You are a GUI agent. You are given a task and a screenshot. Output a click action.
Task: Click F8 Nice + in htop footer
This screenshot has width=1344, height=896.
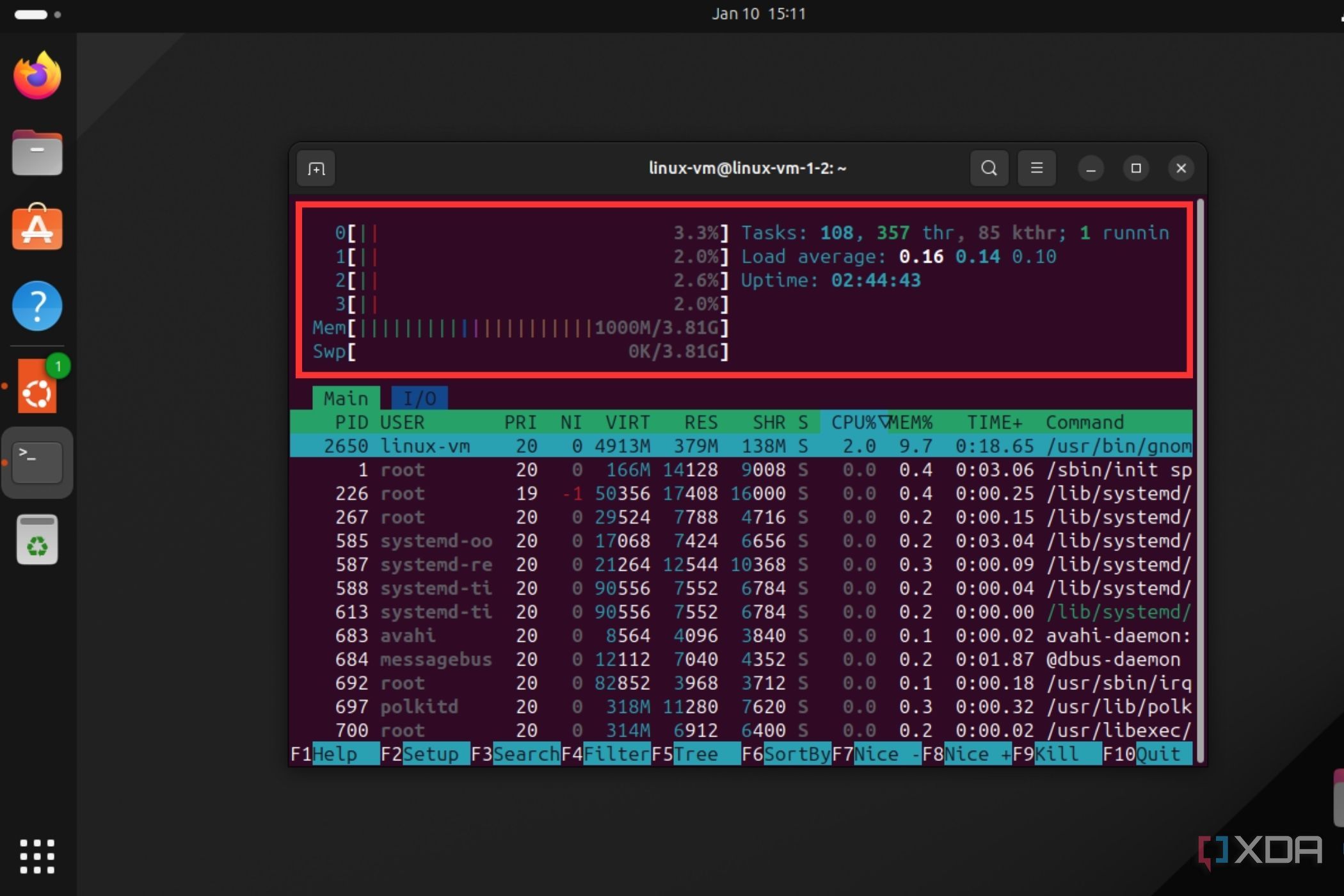(x=966, y=754)
